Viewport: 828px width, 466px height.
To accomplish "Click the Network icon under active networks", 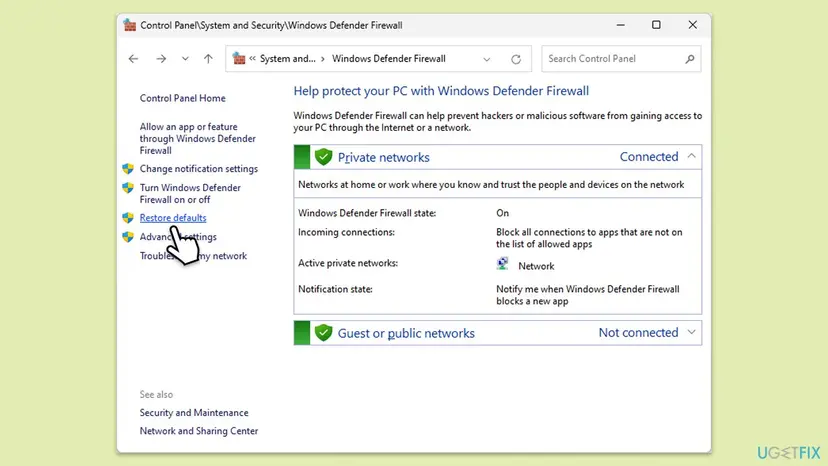I will (x=502, y=264).
